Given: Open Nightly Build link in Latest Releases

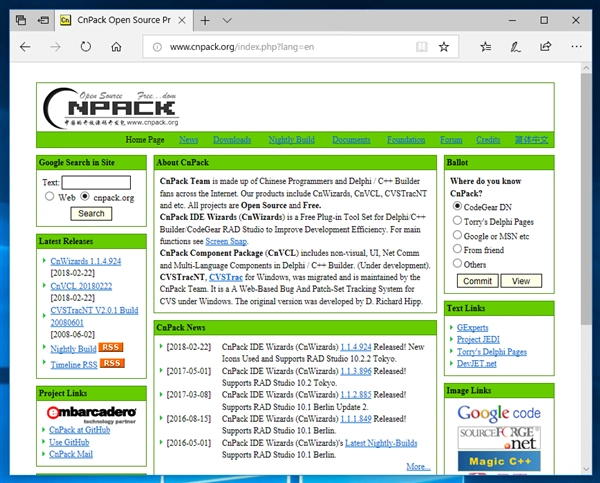Looking at the screenshot, I should tap(73, 349).
